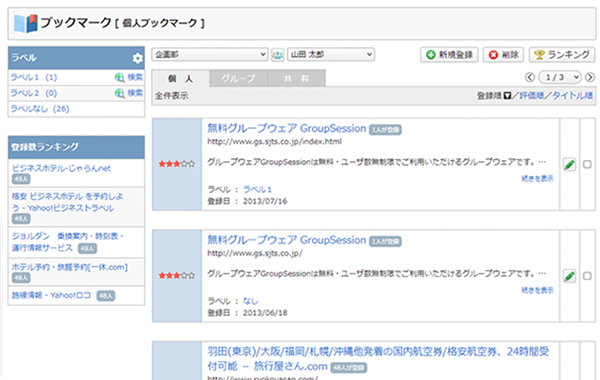Open ジョルダン 乗換案内 ranking link
This screenshot has height=380, width=600.
(67, 242)
